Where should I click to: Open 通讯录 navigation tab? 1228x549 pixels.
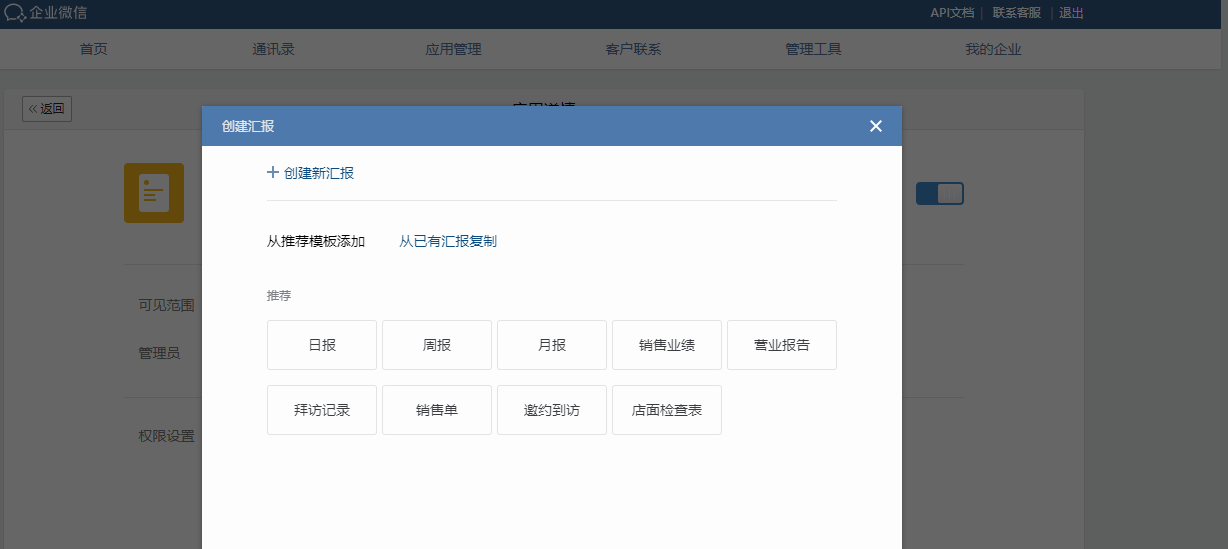(274, 49)
